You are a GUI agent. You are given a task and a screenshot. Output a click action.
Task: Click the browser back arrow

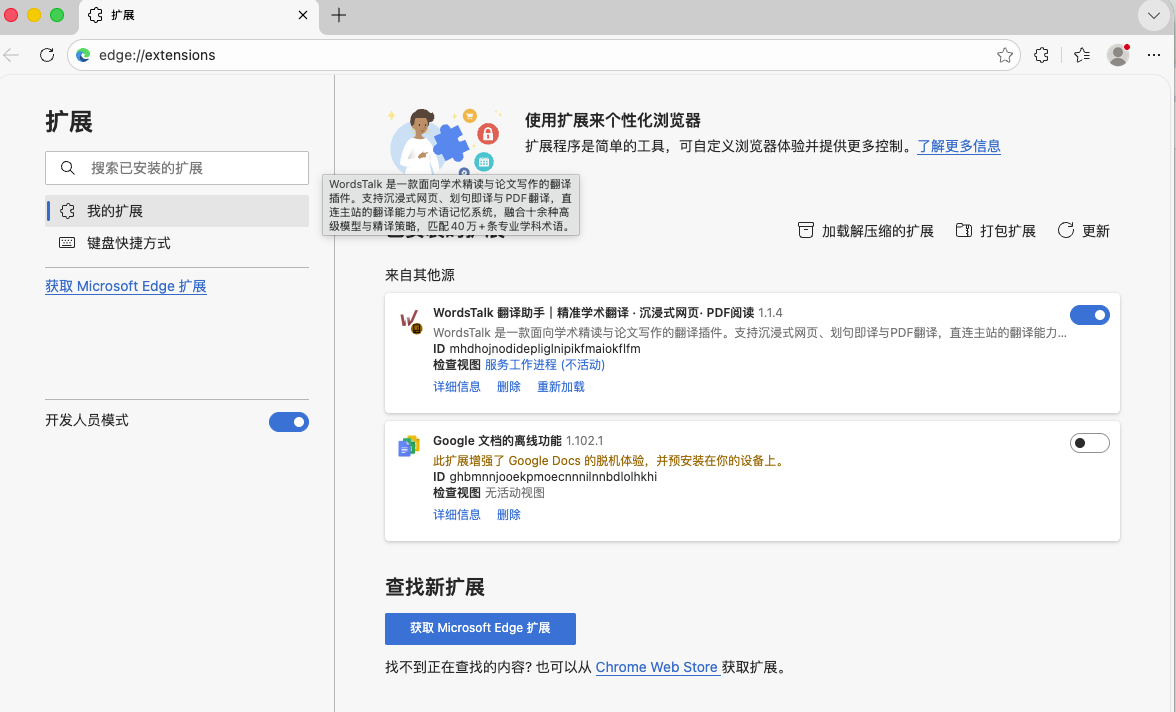[x=11, y=55]
